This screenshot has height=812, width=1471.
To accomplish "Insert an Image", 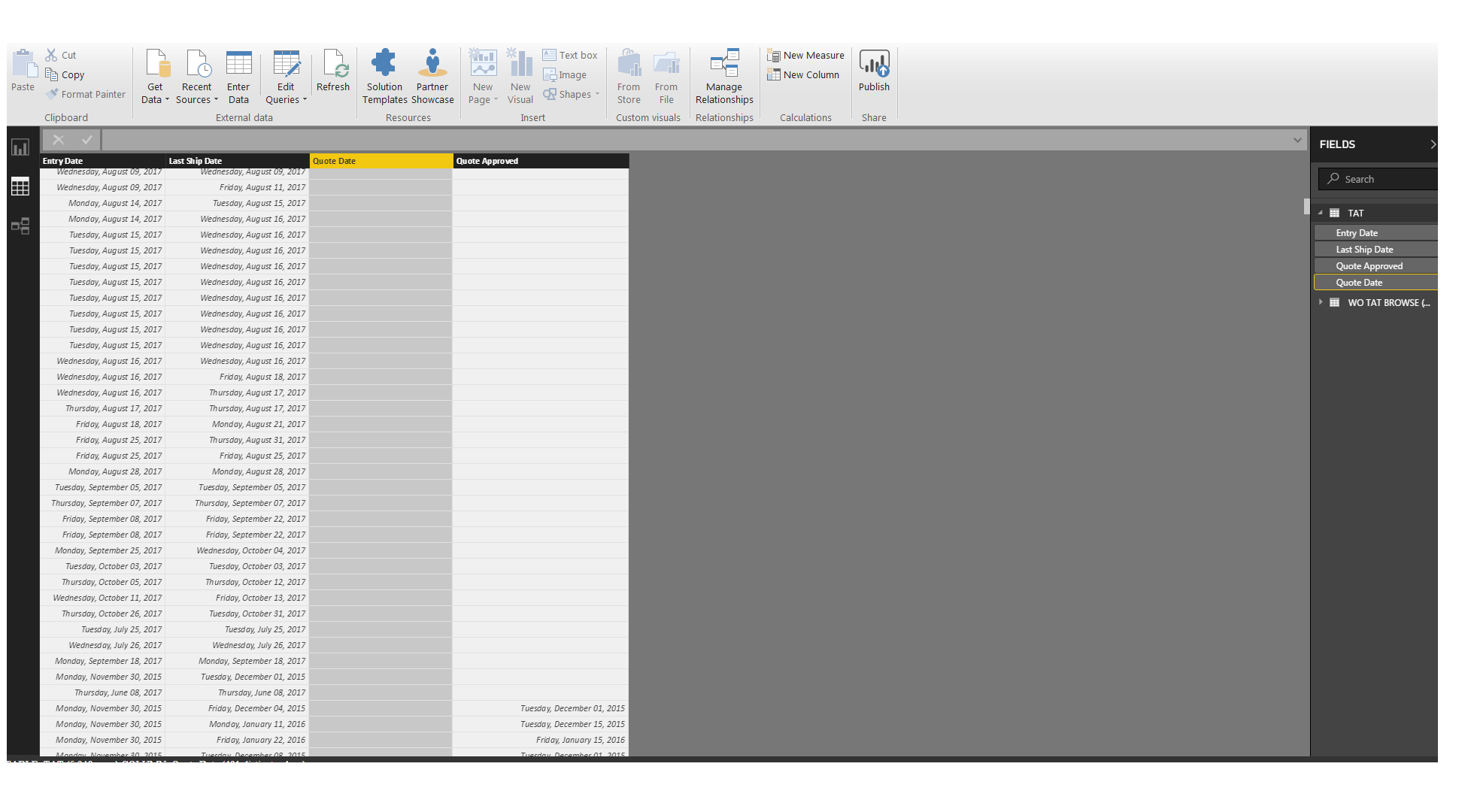I will 565,74.
